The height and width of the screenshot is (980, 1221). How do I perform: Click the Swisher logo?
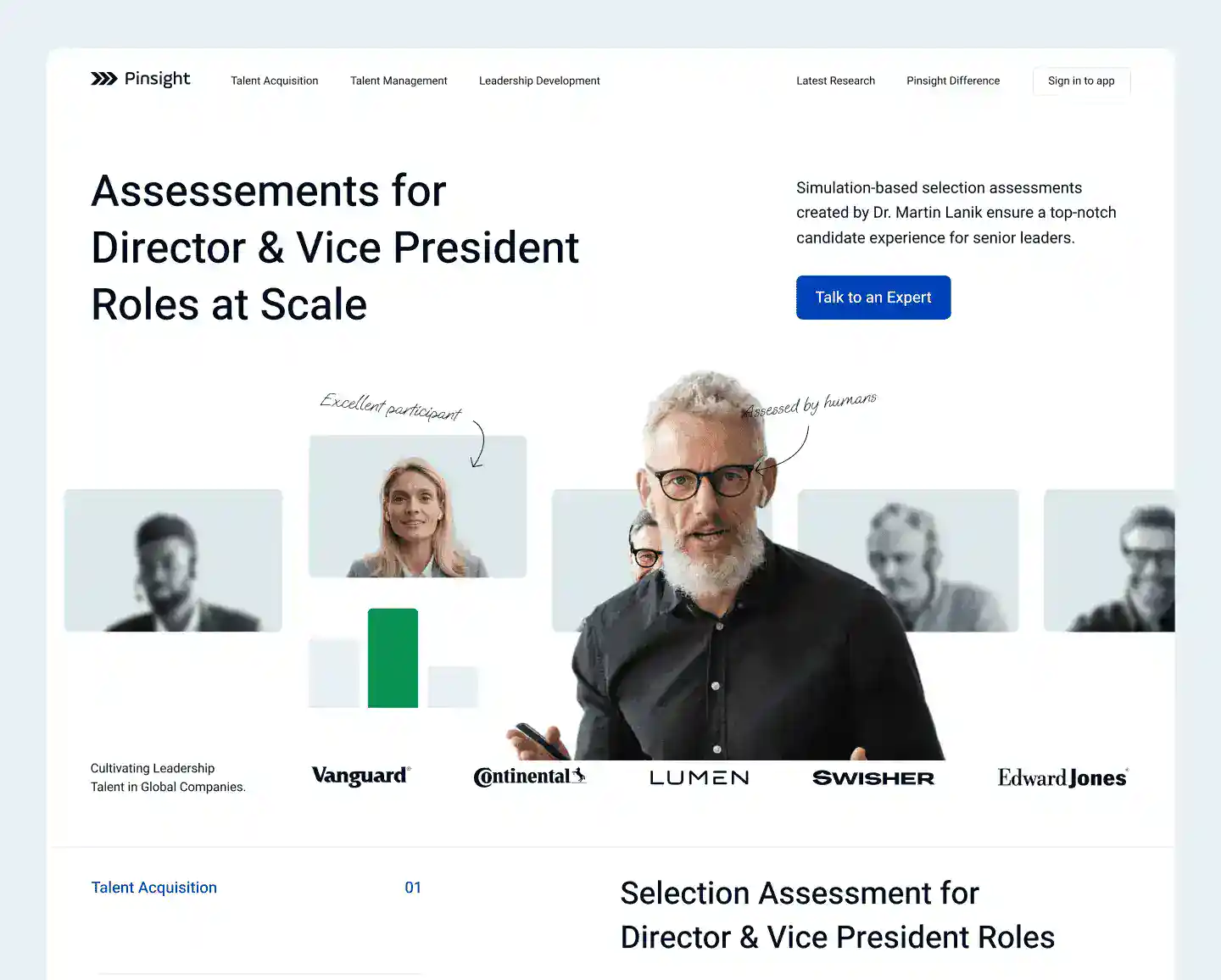coord(873,777)
